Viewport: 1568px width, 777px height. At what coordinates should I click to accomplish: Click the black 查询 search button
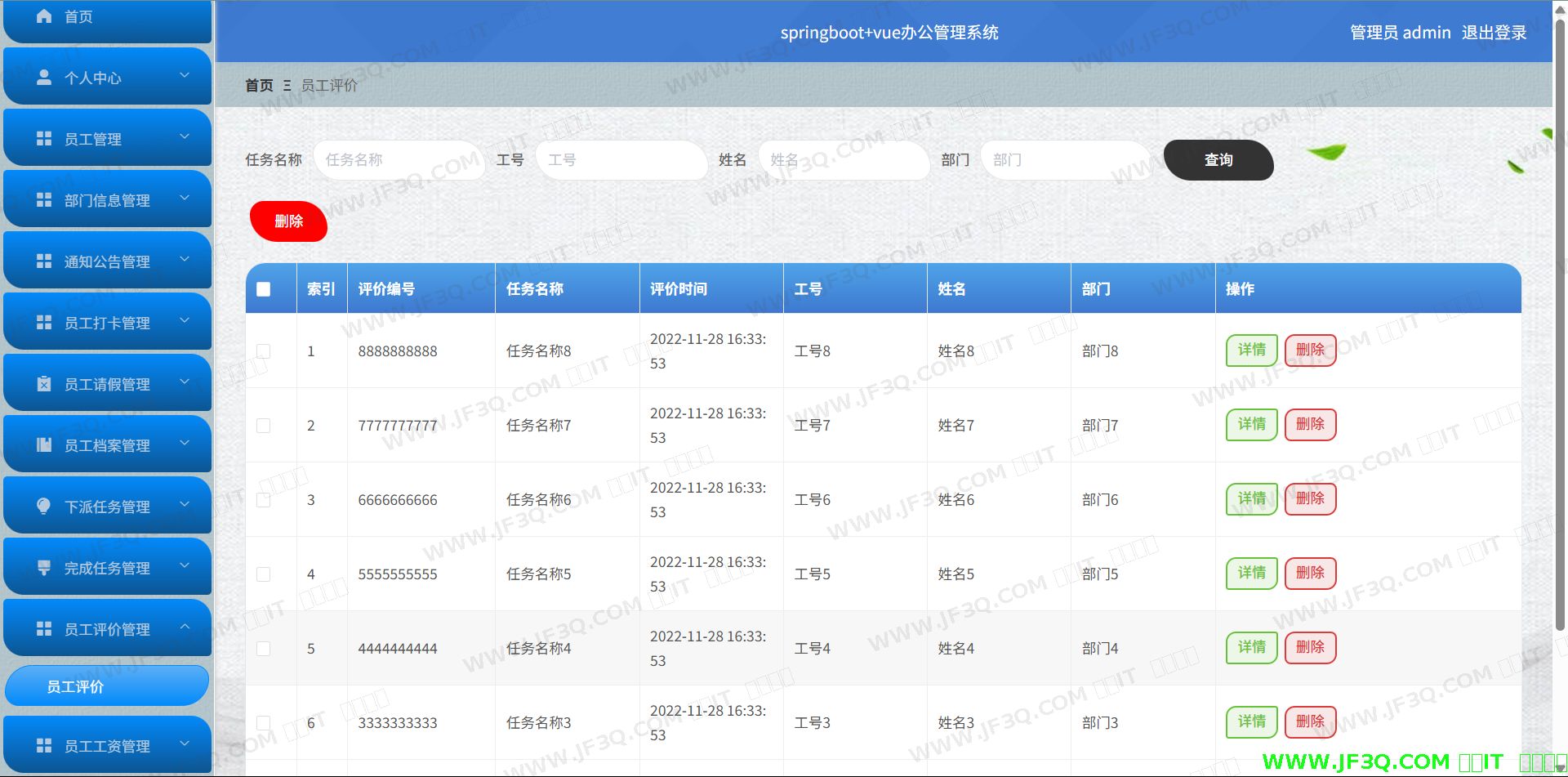coord(1218,160)
